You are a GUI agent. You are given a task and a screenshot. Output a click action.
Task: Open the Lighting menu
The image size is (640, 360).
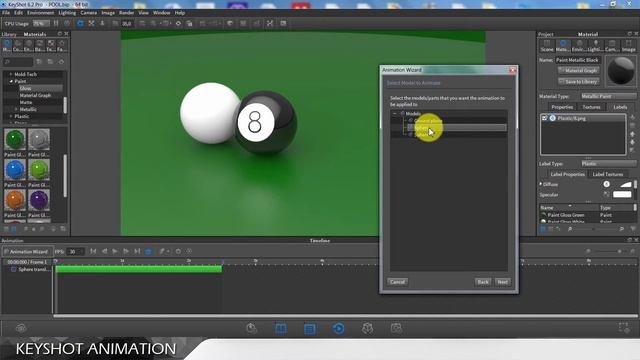coord(67,13)
